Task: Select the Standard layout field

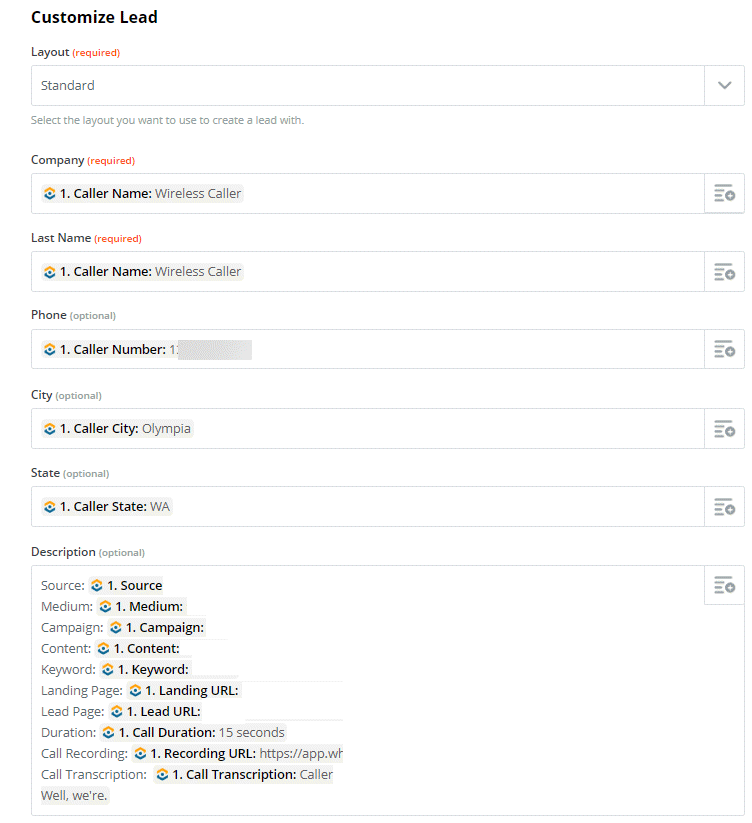Action: [367, 86]
